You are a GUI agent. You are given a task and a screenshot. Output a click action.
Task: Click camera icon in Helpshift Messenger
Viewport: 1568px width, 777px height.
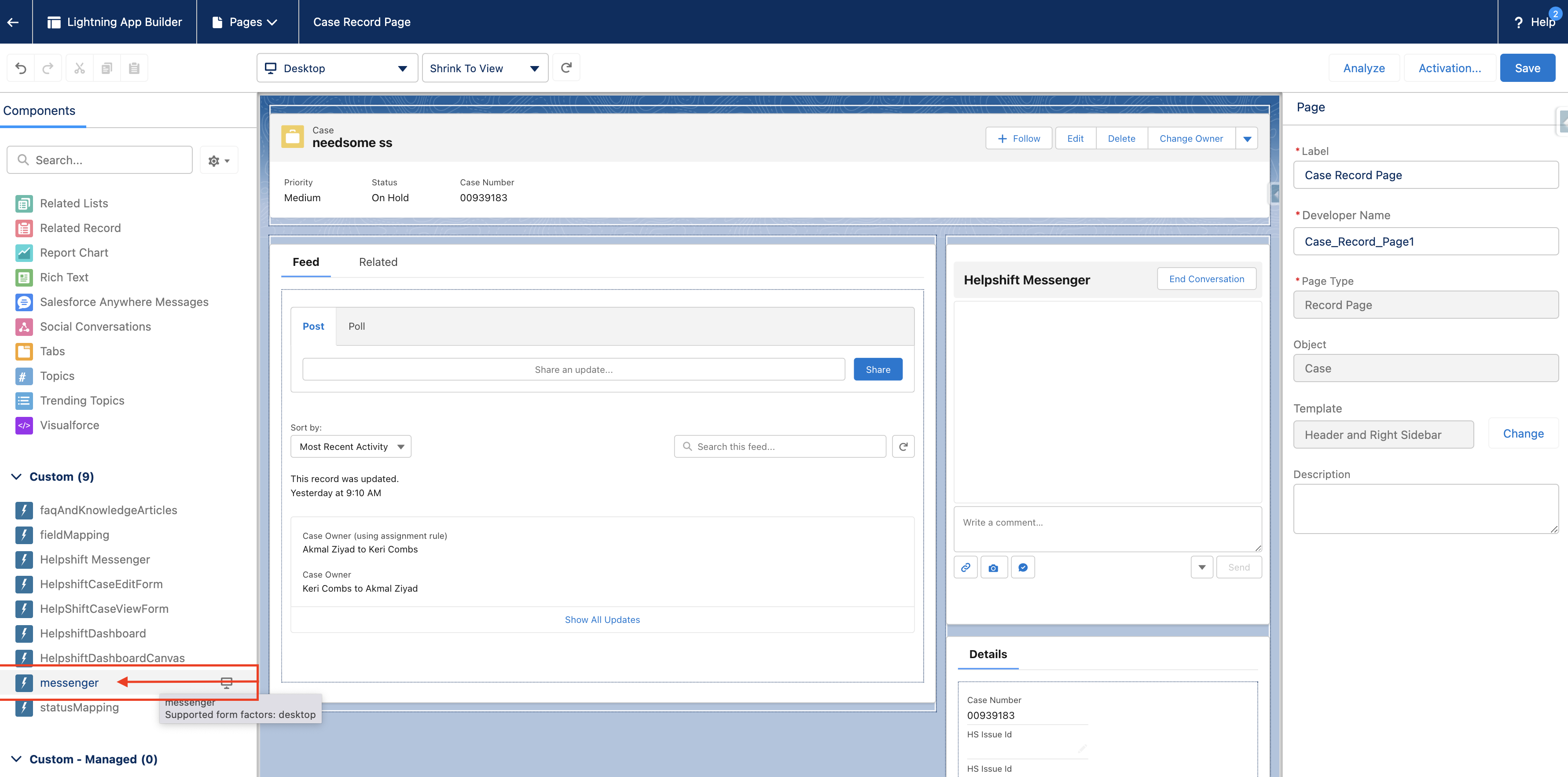[x=993, y=567]
